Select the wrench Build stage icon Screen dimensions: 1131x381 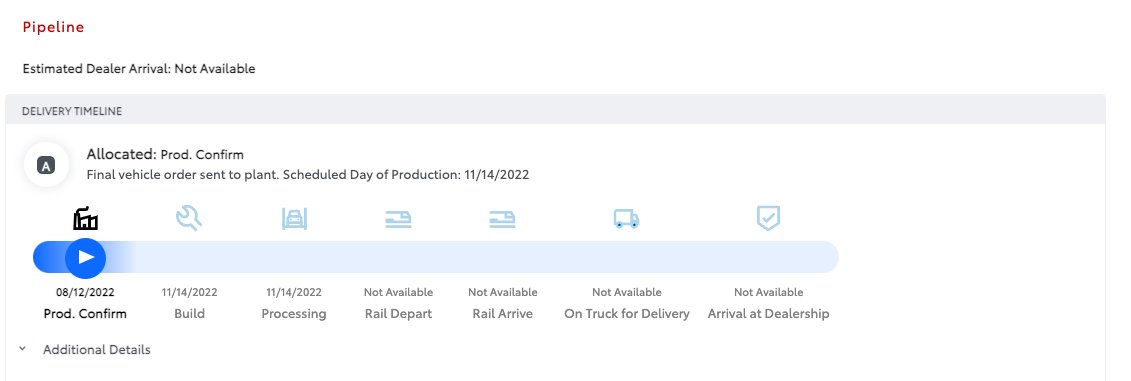tap(189, 218)
